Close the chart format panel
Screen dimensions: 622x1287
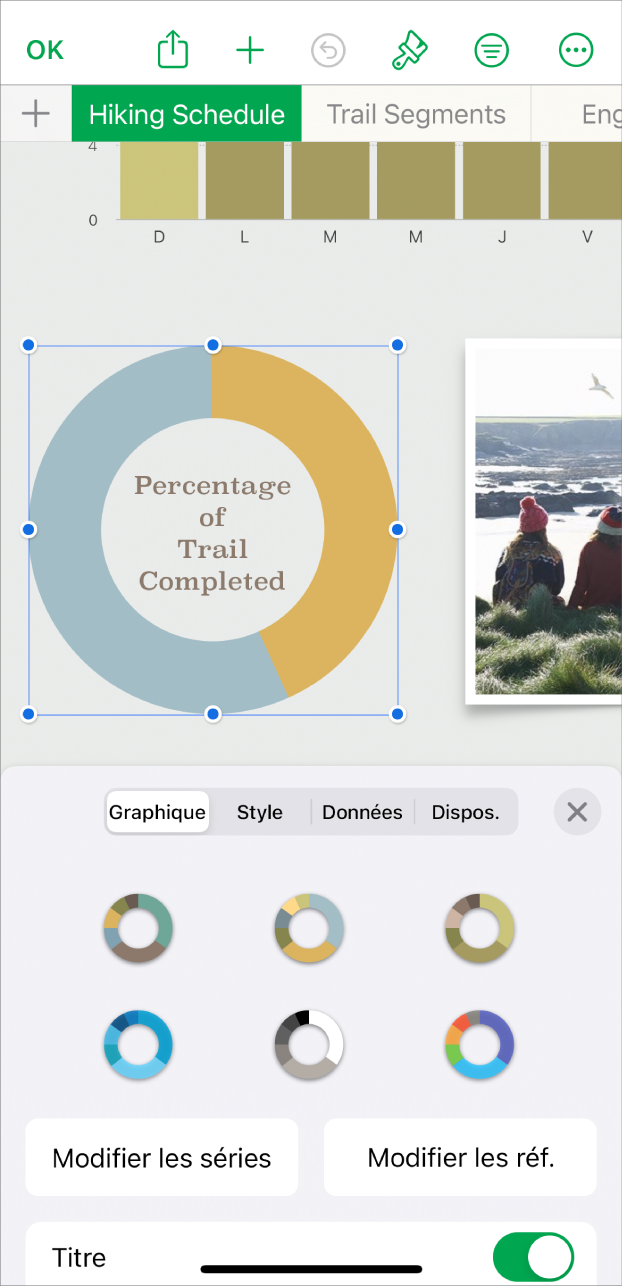[577, 812]
